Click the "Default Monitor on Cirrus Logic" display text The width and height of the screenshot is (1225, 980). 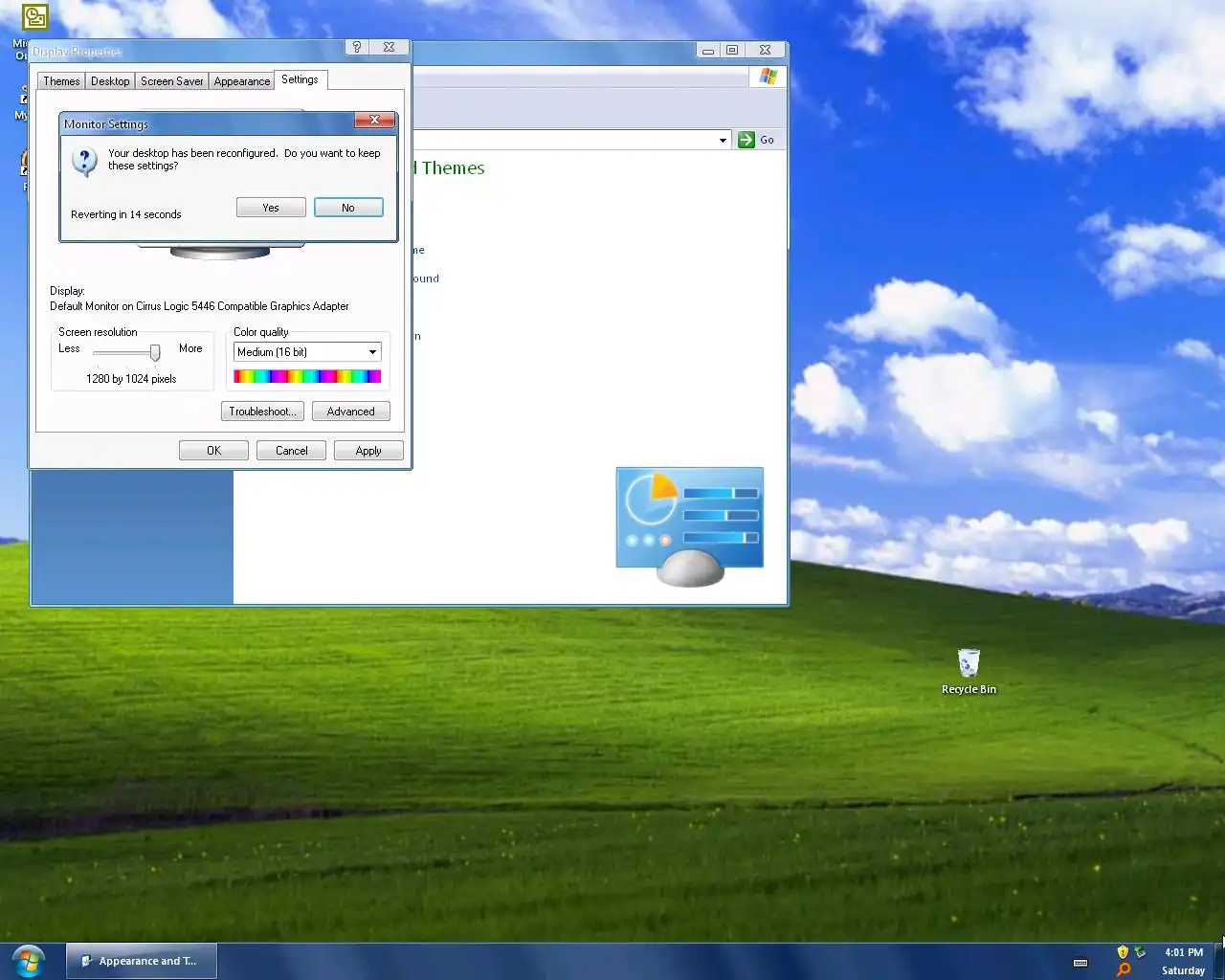point(199,306)
